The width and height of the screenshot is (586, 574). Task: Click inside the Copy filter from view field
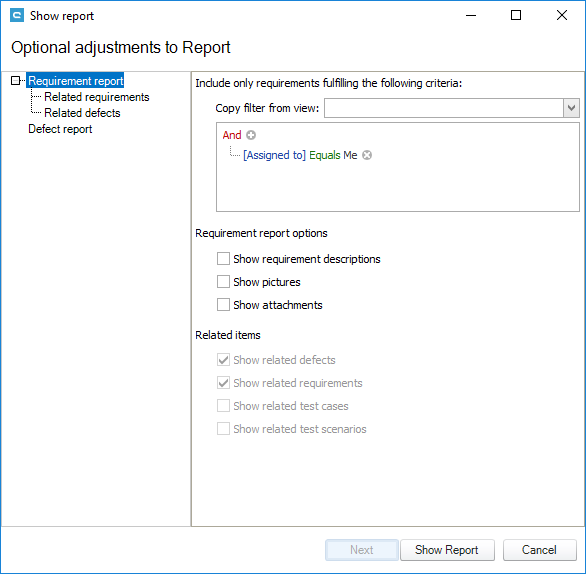444,108
